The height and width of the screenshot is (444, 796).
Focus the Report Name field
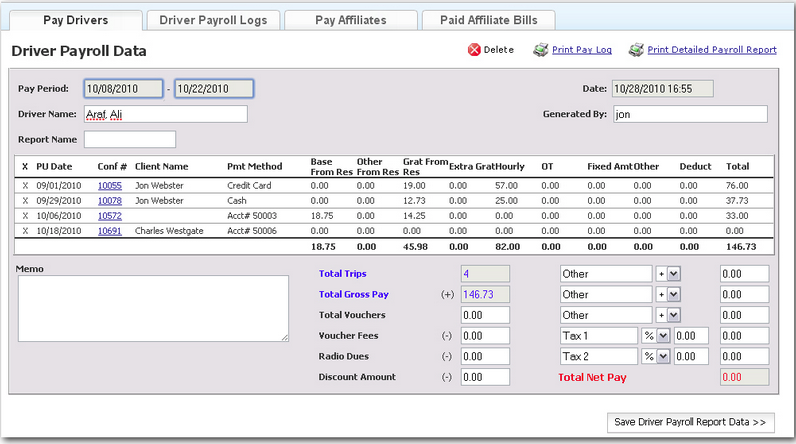click(130, 139)
